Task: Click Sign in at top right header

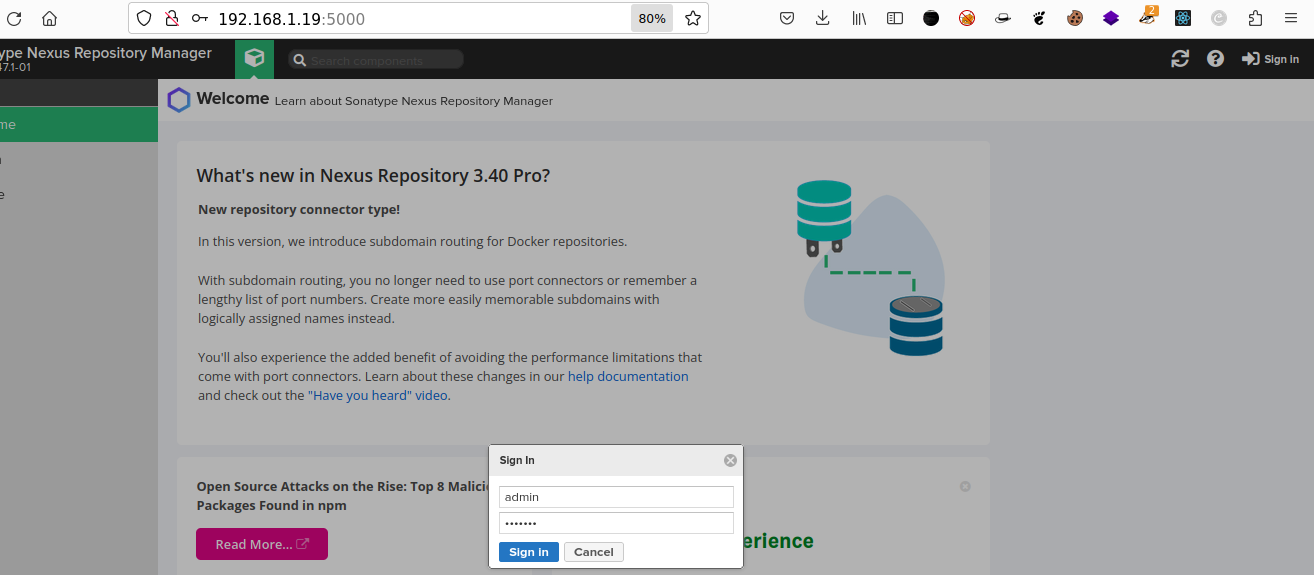Action: pos(1270,59)
